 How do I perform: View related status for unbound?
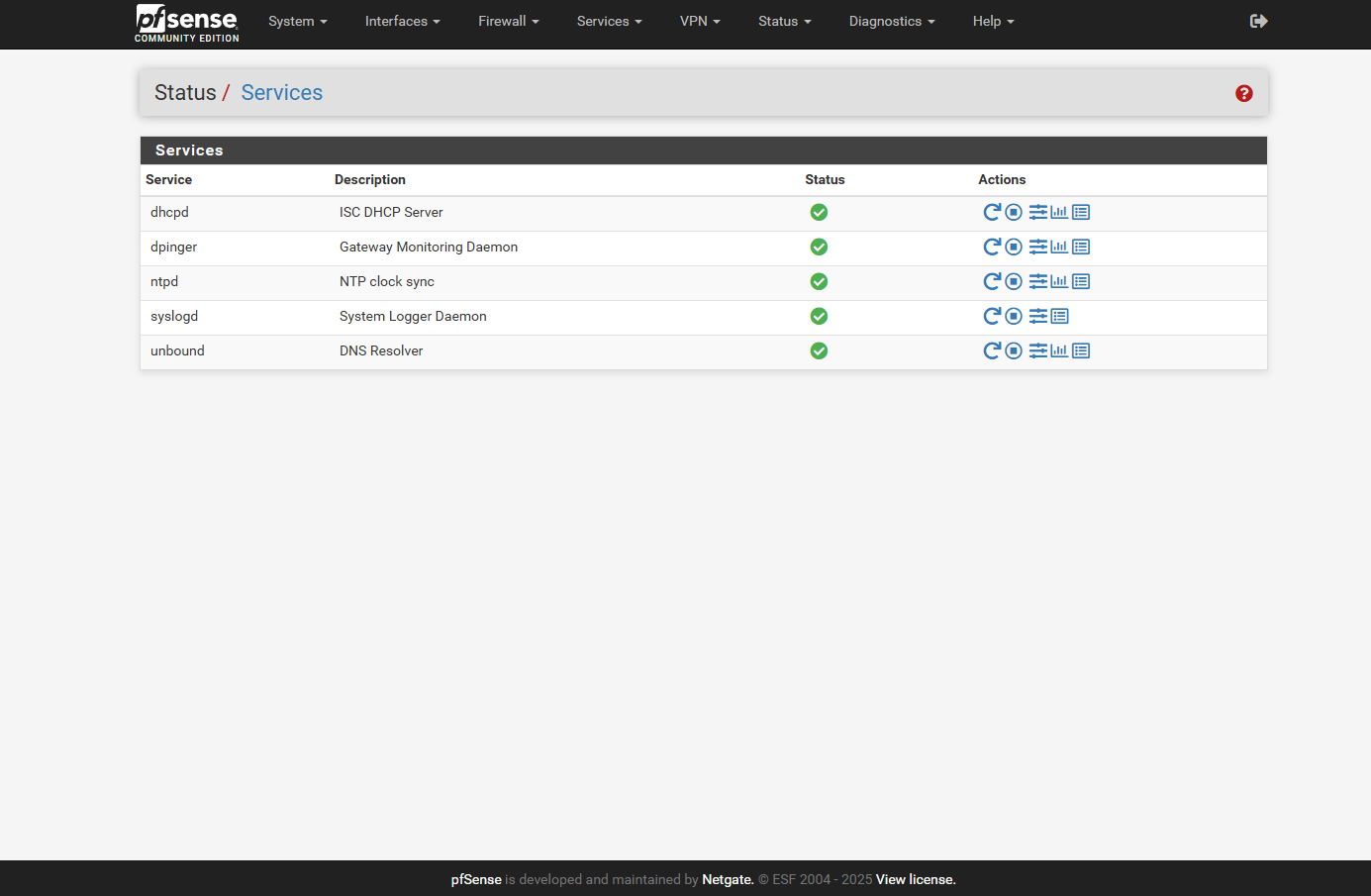point(1059,350)
